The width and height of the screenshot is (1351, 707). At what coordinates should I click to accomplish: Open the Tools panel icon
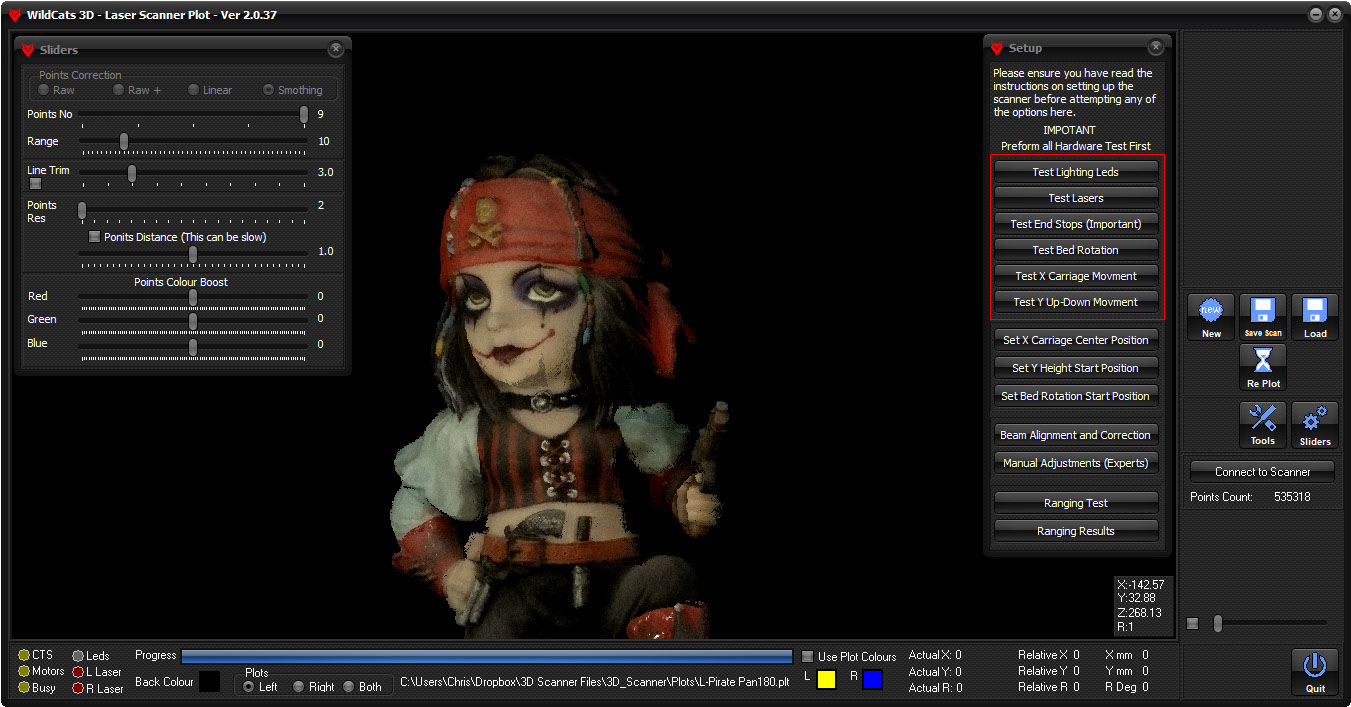coord(1263,425)
